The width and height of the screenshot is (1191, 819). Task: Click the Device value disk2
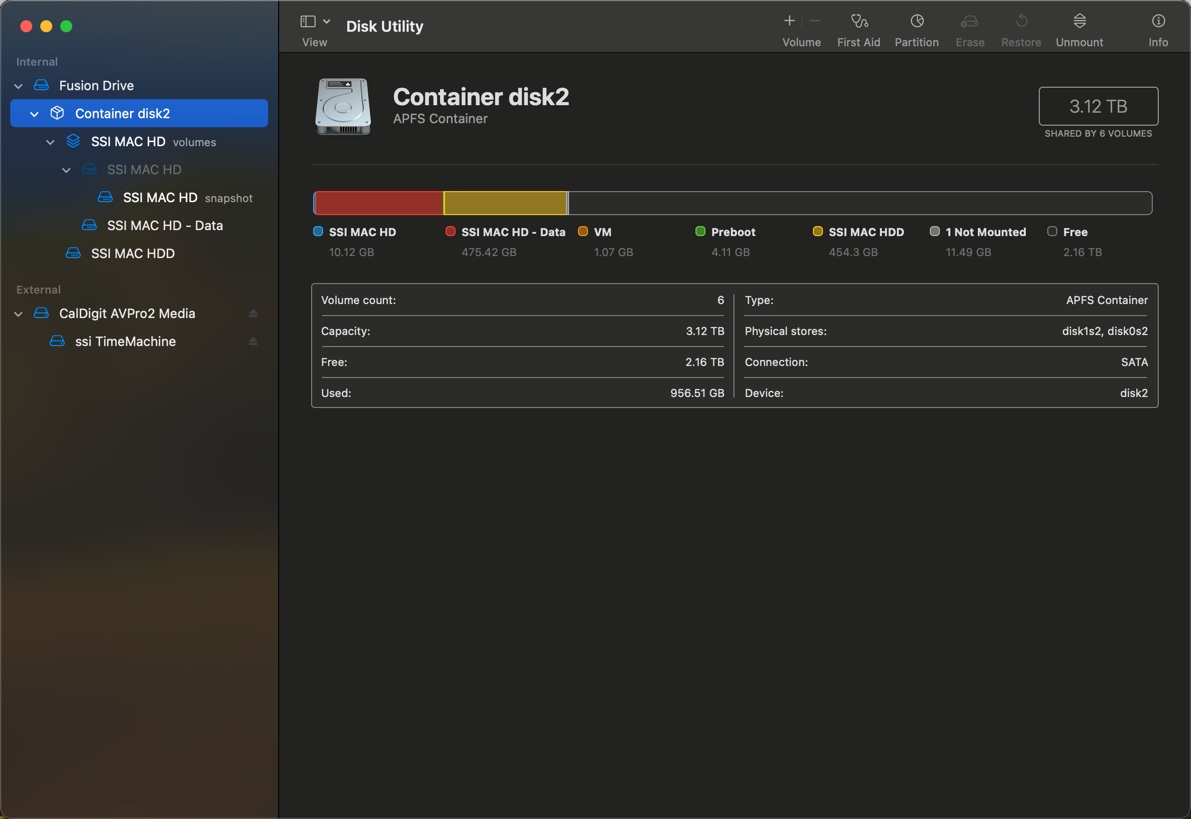1133,393
